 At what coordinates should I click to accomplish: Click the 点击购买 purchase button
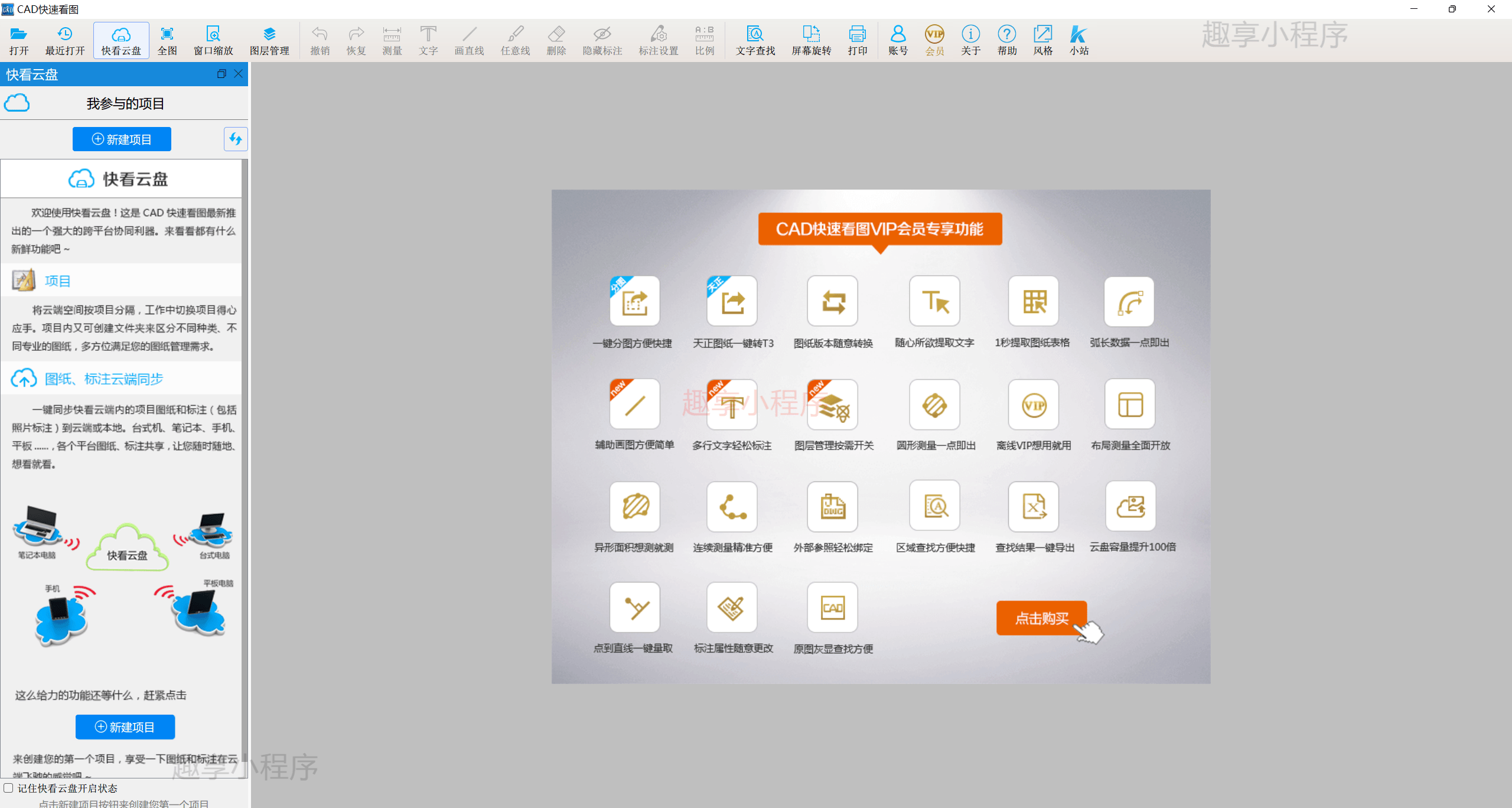coord(1042,618)
